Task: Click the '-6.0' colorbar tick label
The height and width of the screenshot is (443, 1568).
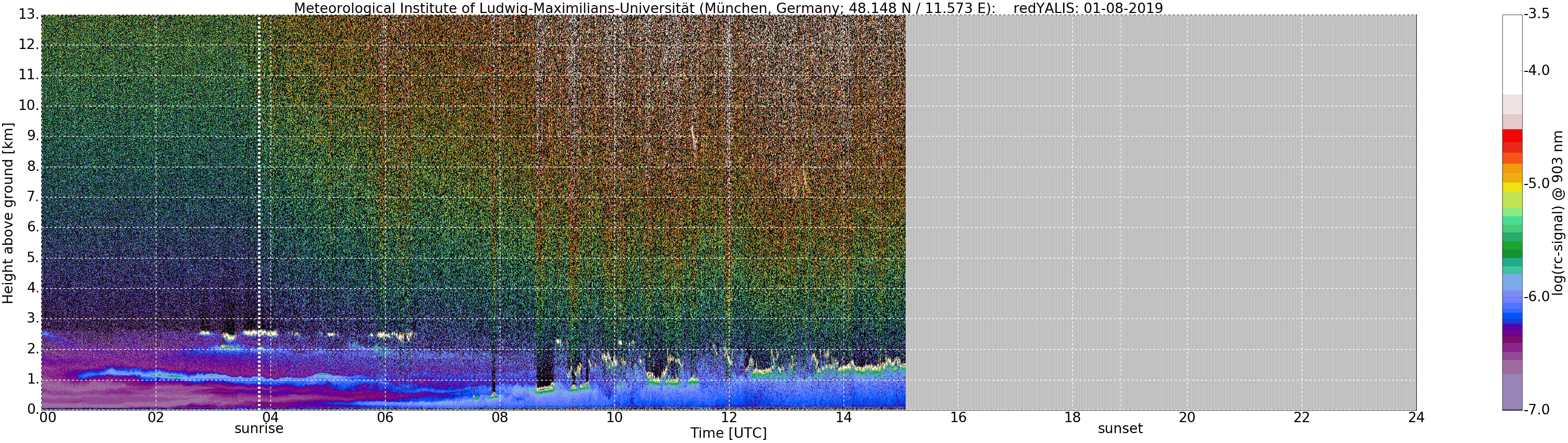Action: (x=1537, y=297)
